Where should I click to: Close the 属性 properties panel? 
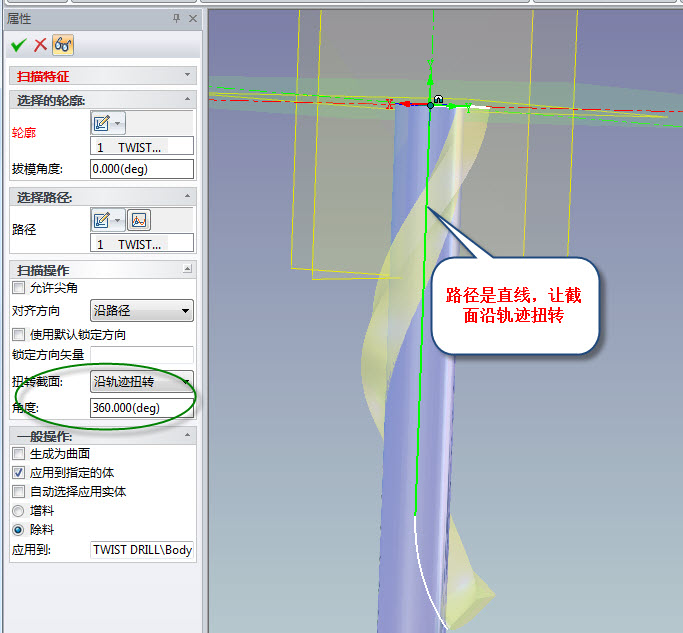(192, 18)
